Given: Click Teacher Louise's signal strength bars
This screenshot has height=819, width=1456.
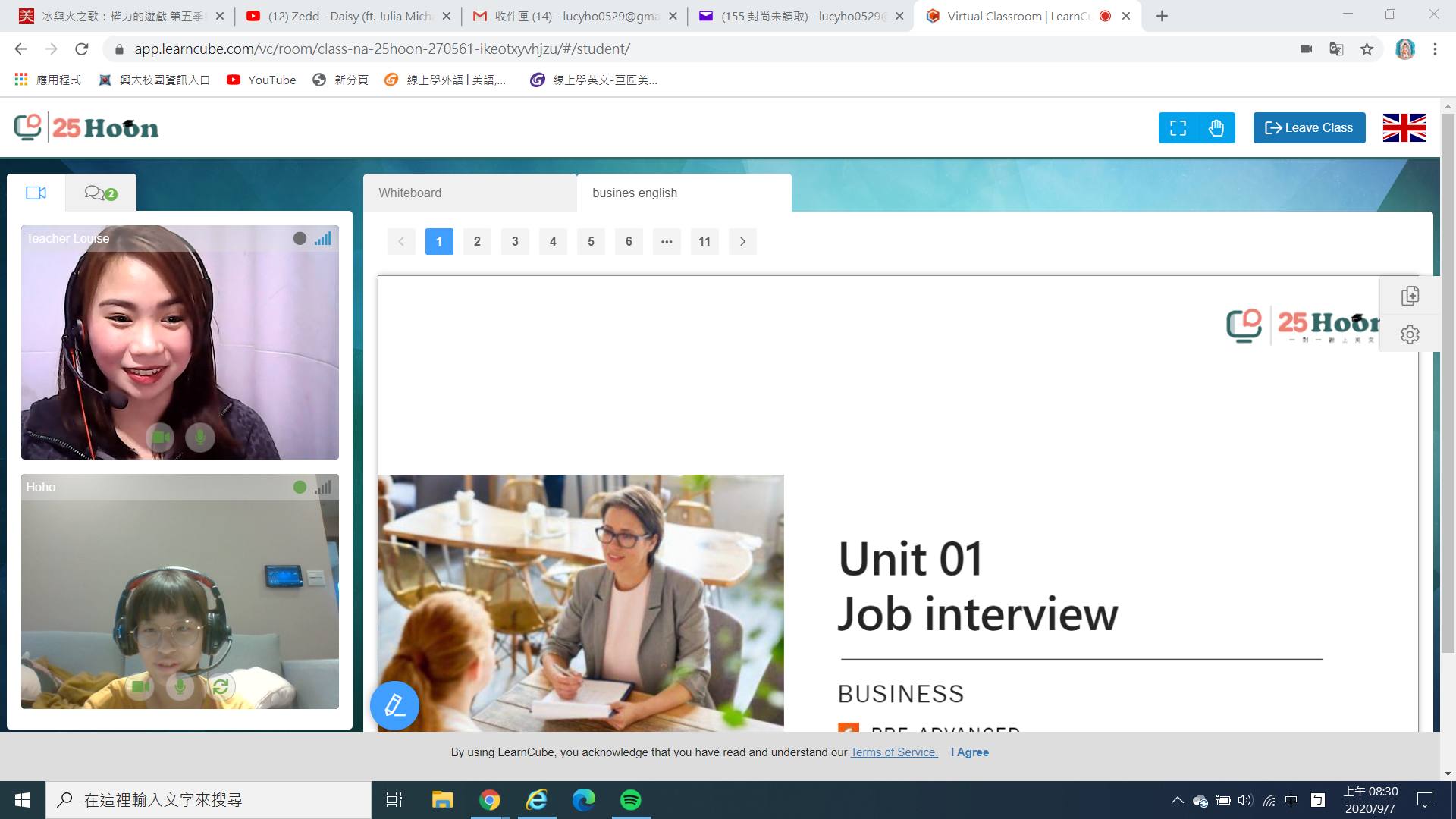Looking at the screenshot, I should pos(323,238).
